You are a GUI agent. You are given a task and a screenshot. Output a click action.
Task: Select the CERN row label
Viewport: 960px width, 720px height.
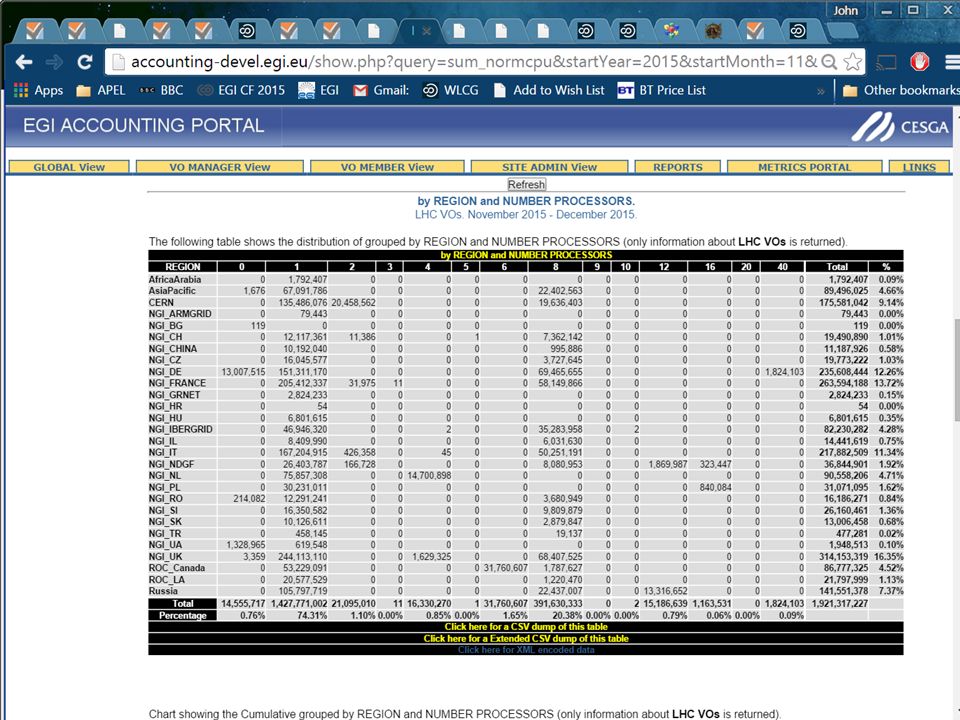161,302
